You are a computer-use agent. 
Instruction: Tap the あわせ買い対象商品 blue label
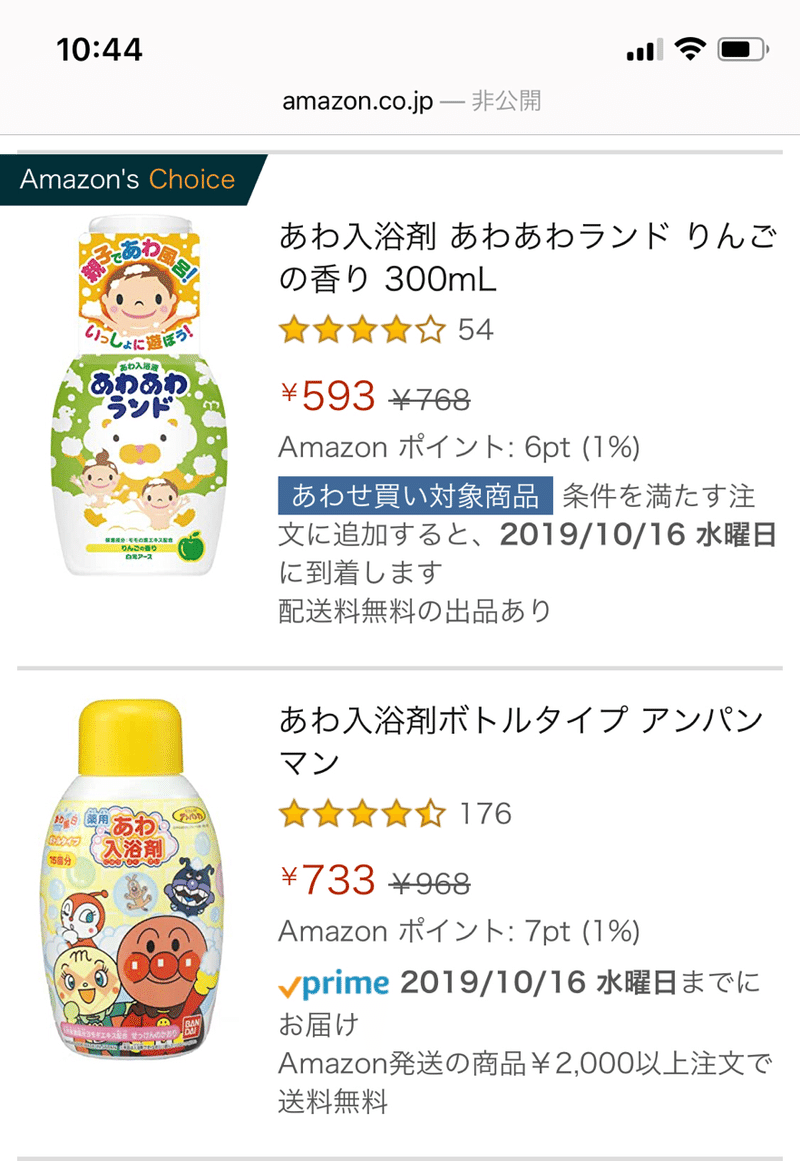[415, 495]
